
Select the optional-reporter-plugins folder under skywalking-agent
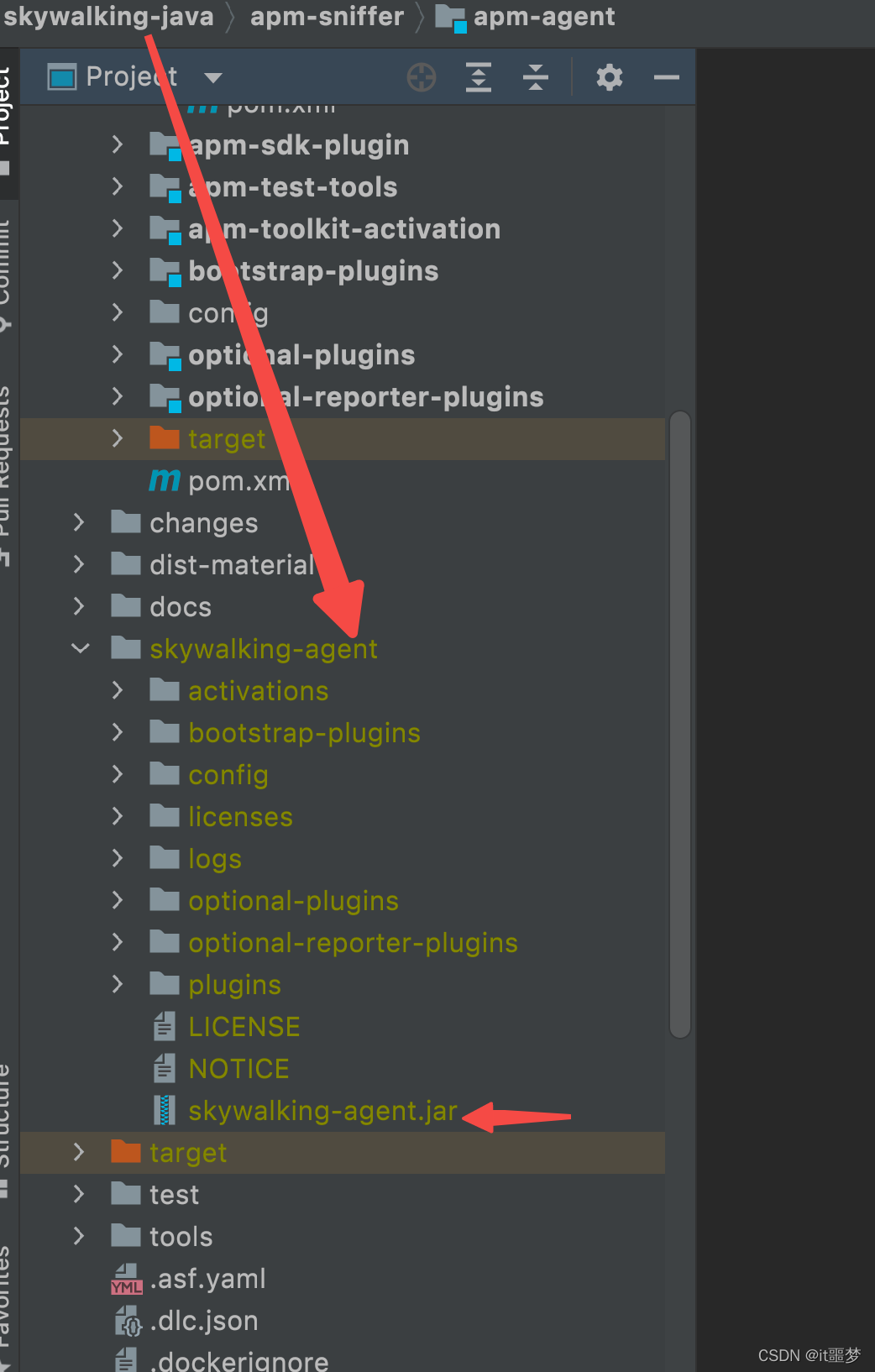pyautogui.click(x=353, y=943)
